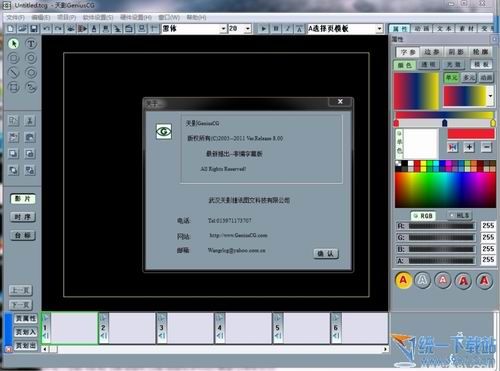Open the 轮廓 properties tab
The image size is (500, 371).
tap(480, 52)
